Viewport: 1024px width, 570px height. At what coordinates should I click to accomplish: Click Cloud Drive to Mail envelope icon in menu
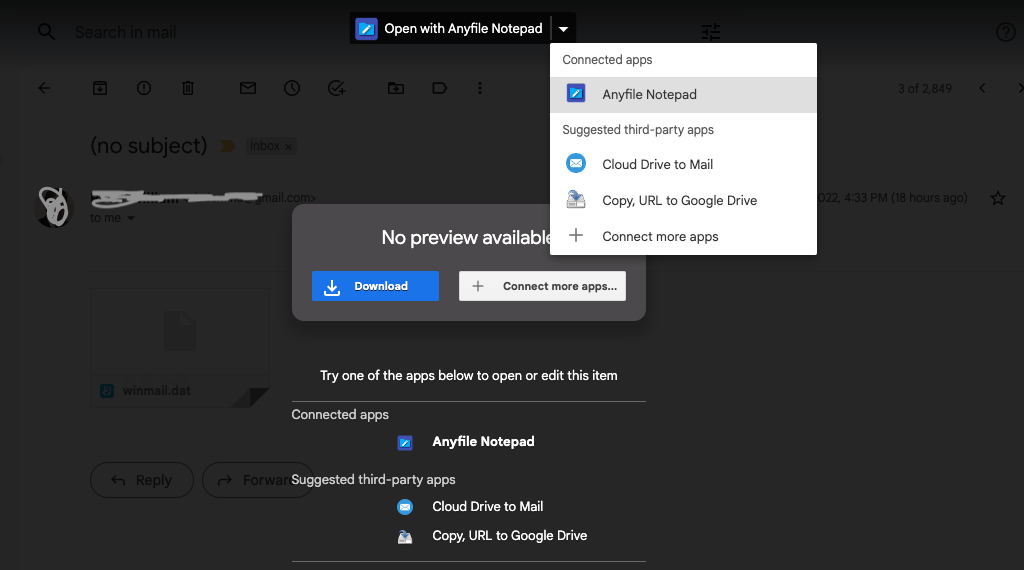(576, 163)
